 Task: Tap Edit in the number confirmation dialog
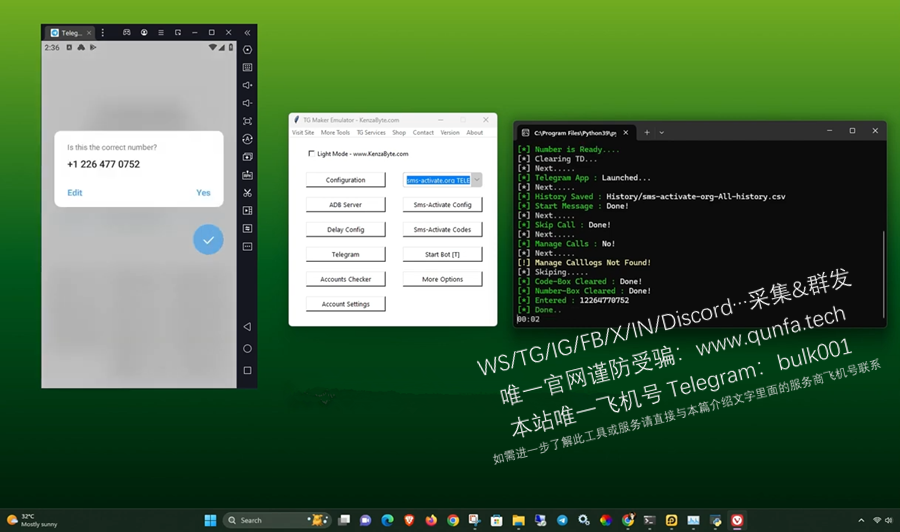75,193
